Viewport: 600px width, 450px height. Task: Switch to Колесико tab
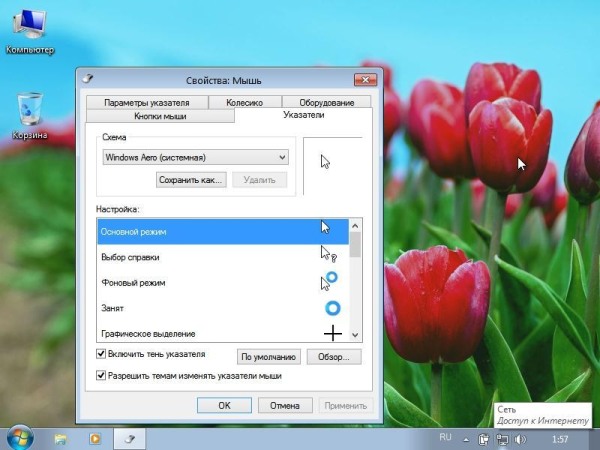[x=245, y=102]
